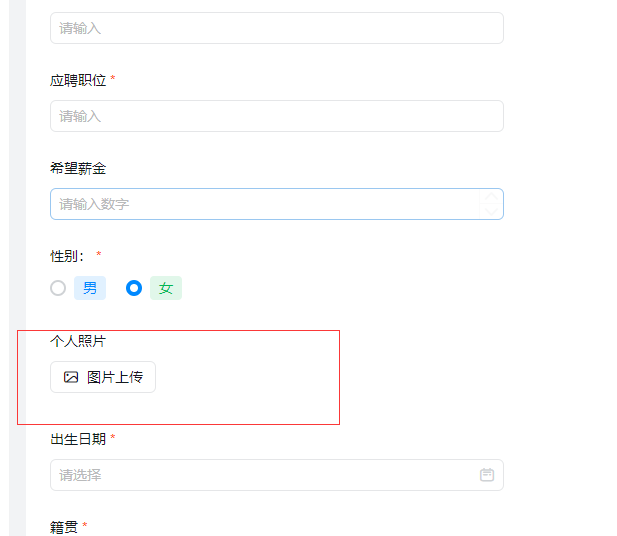This screenshot has width=617, height=536.
Task: Click the 籍贯 field label
Action: pyautogui.click(x=64, y=527)
